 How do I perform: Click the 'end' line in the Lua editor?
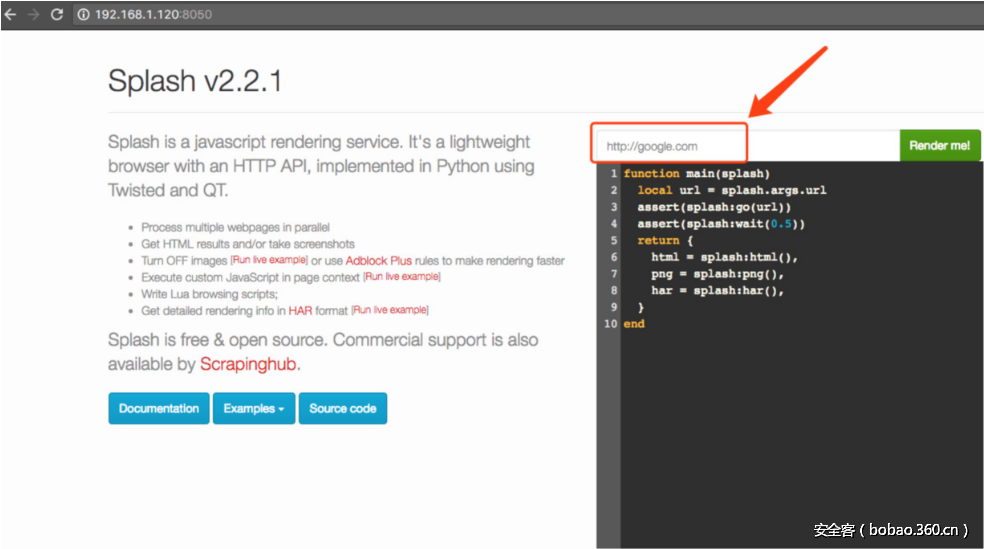[x=634, y=324]
